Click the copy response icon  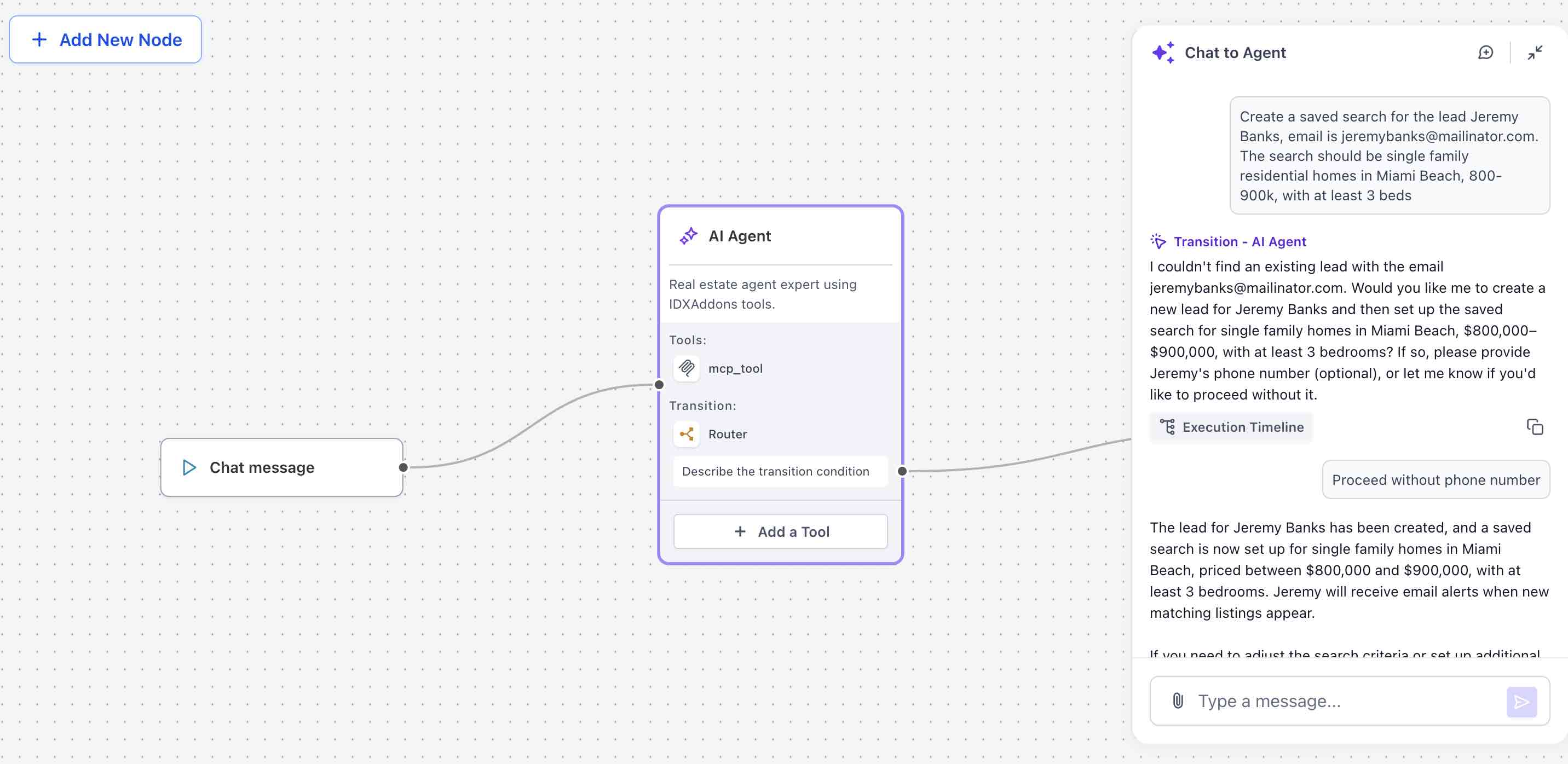(x=1535, y=427)
